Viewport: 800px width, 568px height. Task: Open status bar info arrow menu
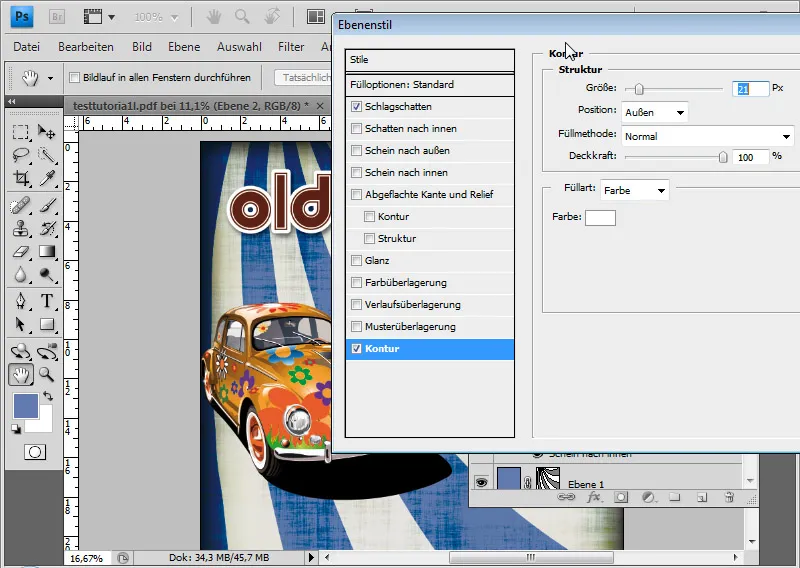point(311,557)
